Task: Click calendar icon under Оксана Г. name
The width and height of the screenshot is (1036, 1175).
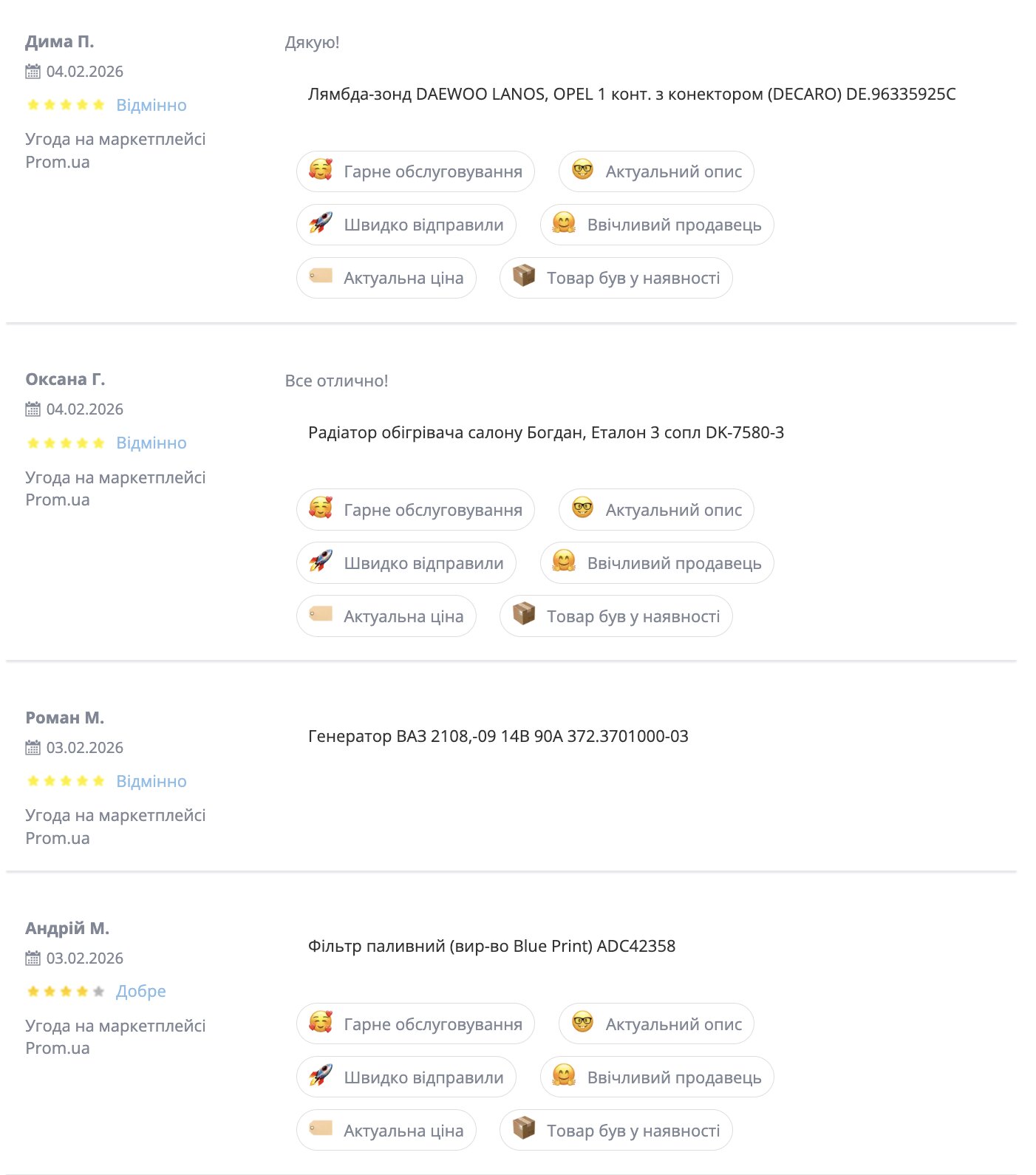Action: point(33,409)
